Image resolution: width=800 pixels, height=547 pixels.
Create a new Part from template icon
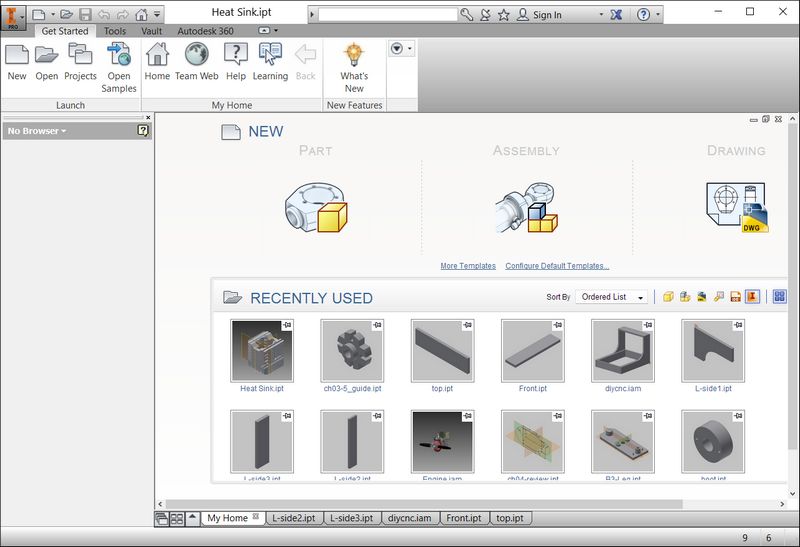(x=316, y=208)
